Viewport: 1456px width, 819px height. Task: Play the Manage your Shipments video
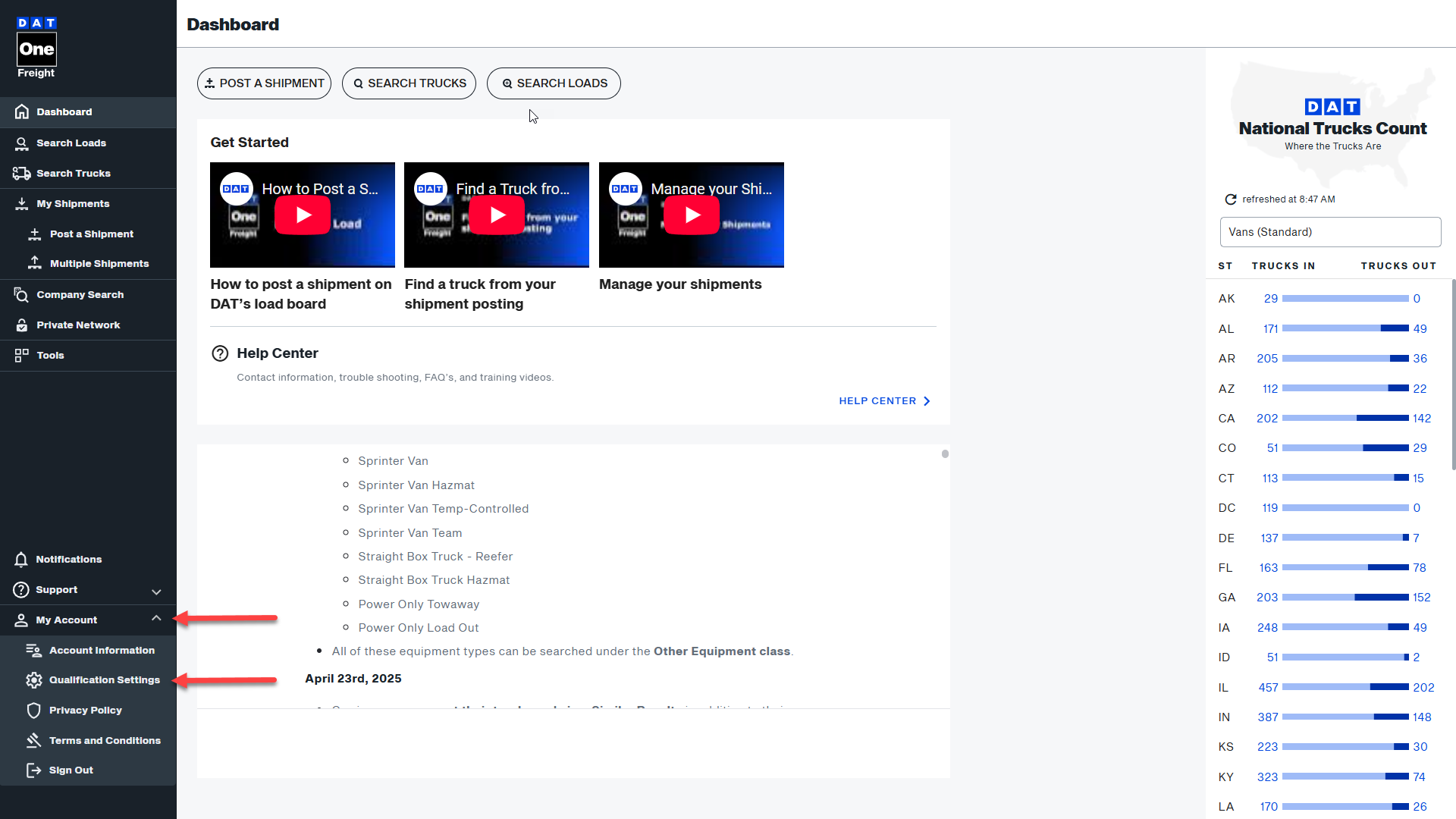(x=692, y=215)
